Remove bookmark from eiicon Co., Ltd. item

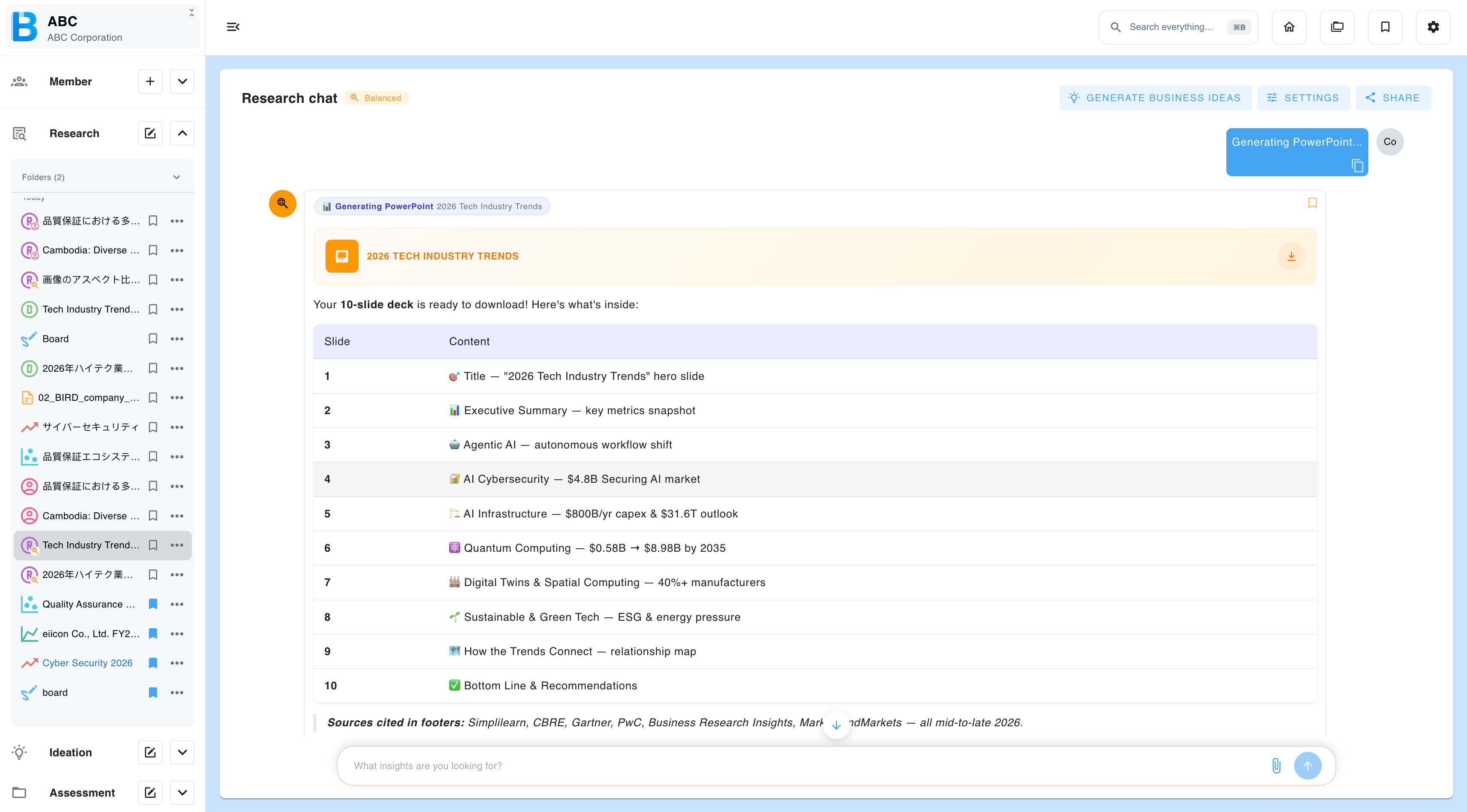(153, 633)
